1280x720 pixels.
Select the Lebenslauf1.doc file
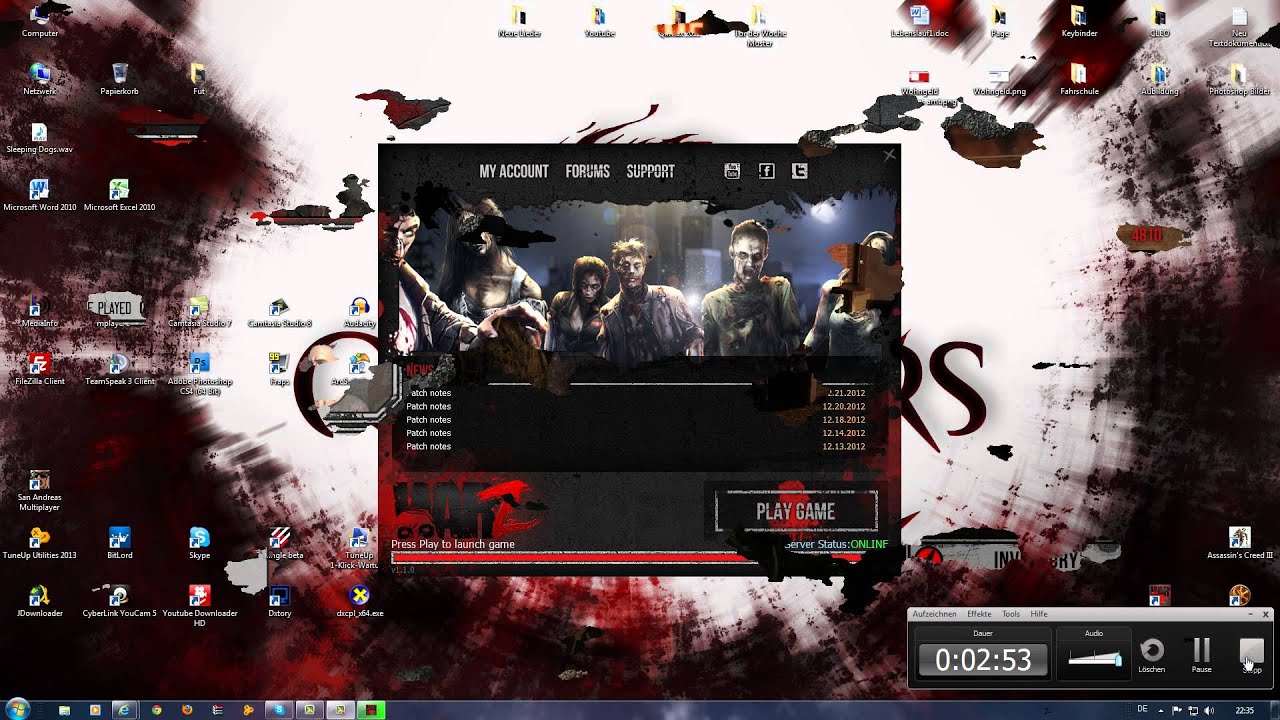[919, 21]
